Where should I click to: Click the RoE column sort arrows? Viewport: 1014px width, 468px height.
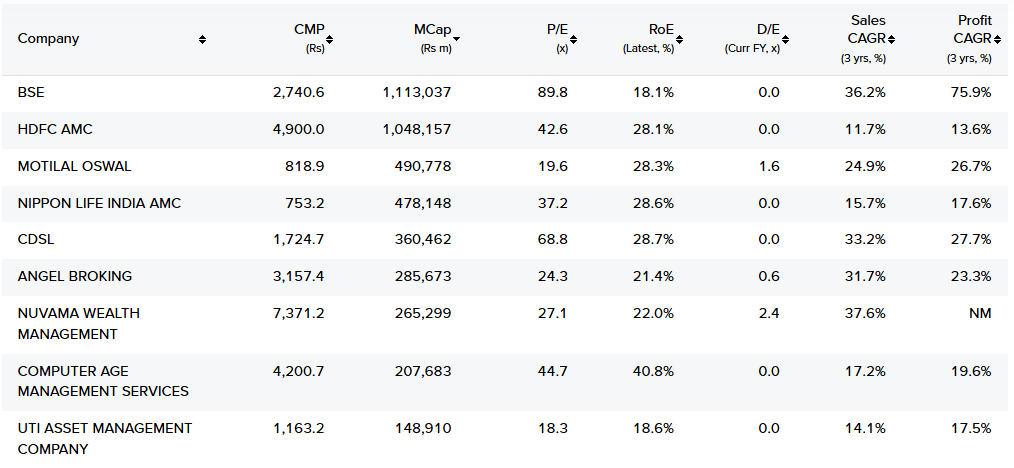click(680, 39)
